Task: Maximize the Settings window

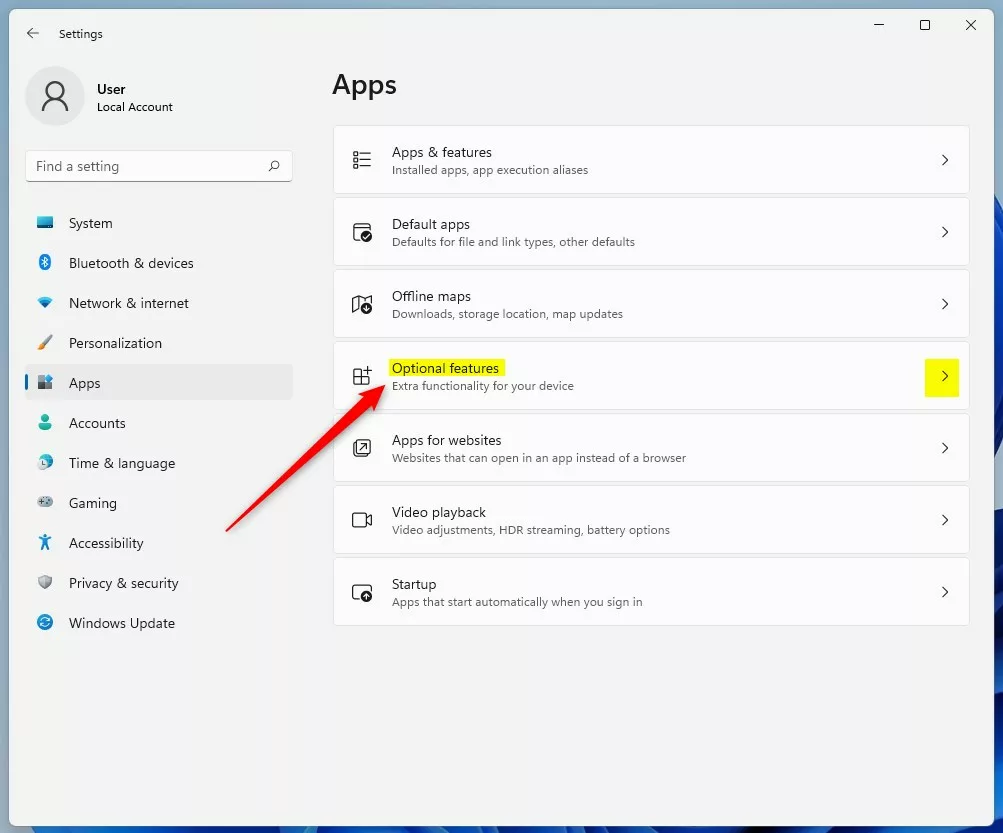Action: [x=924, y=25]
